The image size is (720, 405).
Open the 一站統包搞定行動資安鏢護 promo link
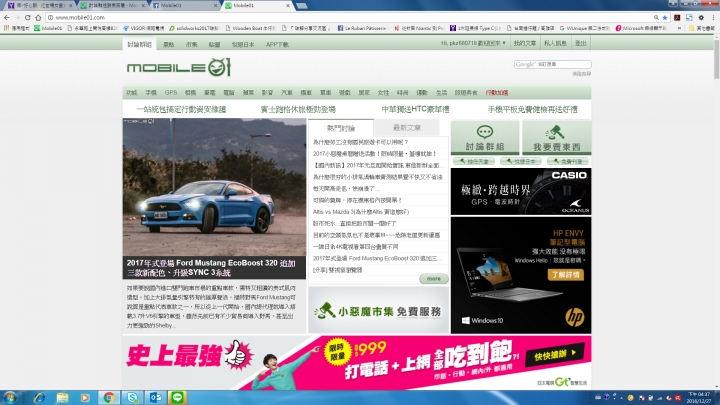181,109
